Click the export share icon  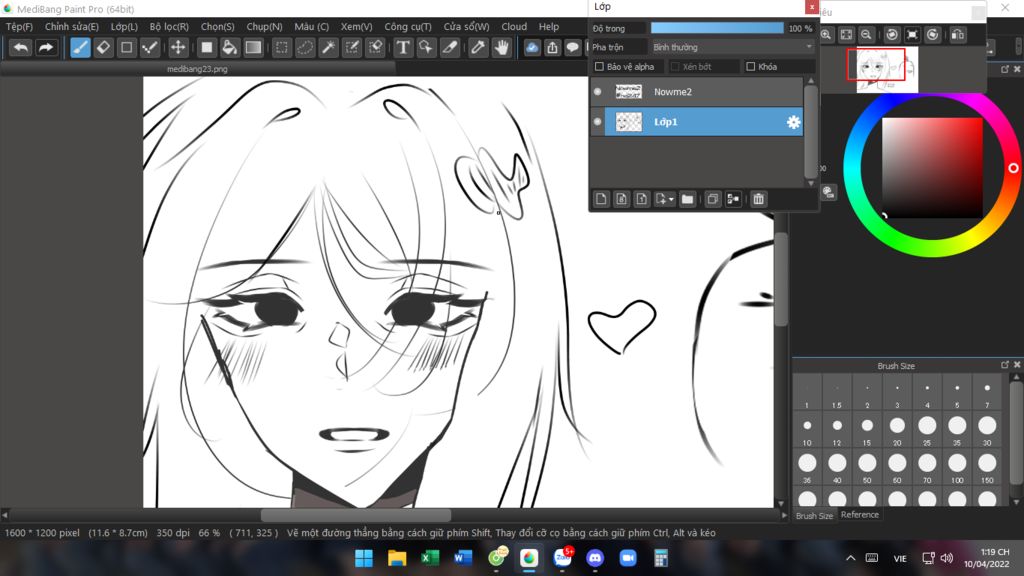pyautogui.click(x=552, y=48)
